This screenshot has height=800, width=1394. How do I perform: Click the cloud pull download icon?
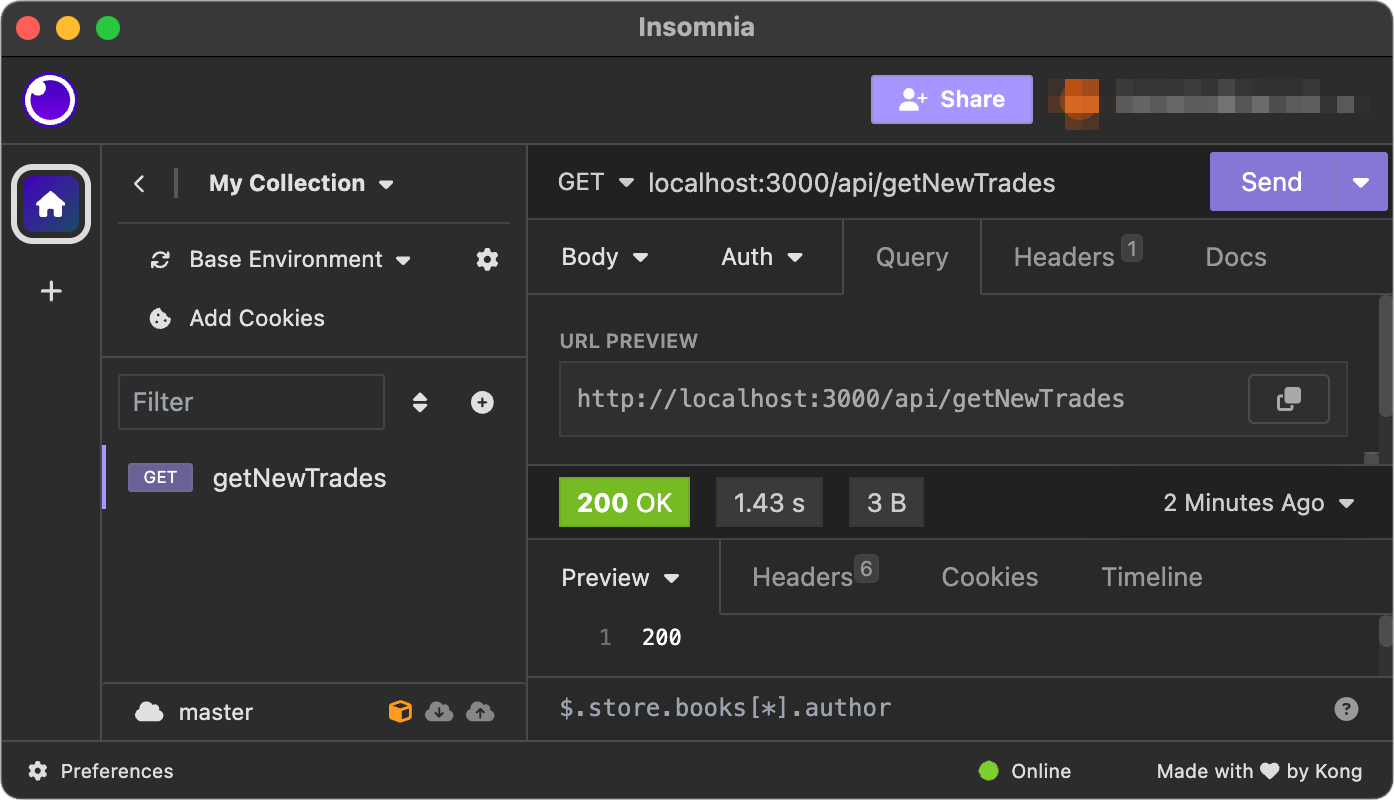pos(439,711)
